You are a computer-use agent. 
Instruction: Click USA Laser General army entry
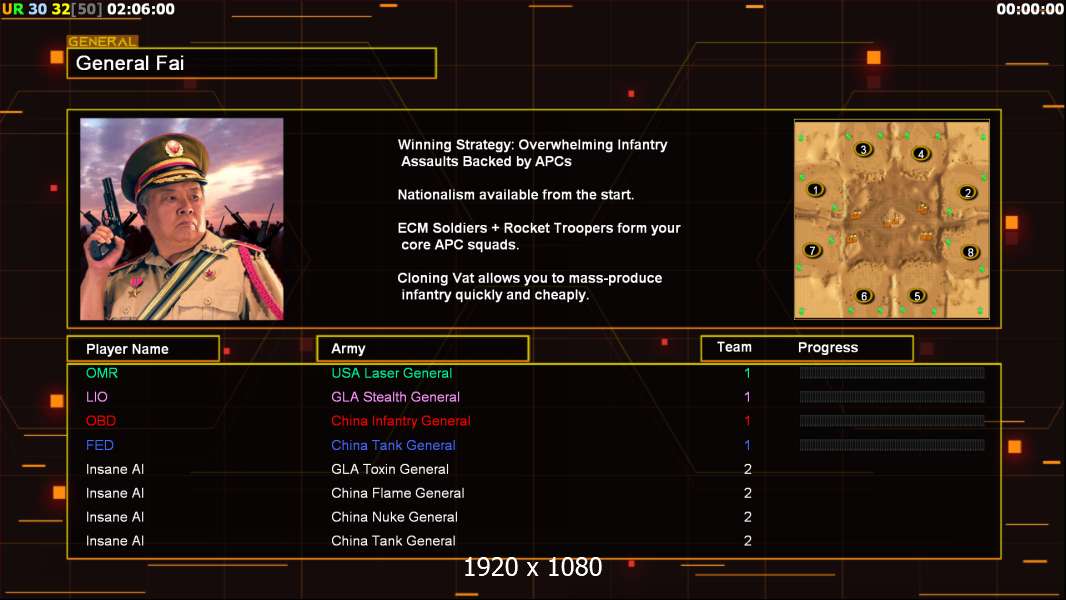(392, 373)
